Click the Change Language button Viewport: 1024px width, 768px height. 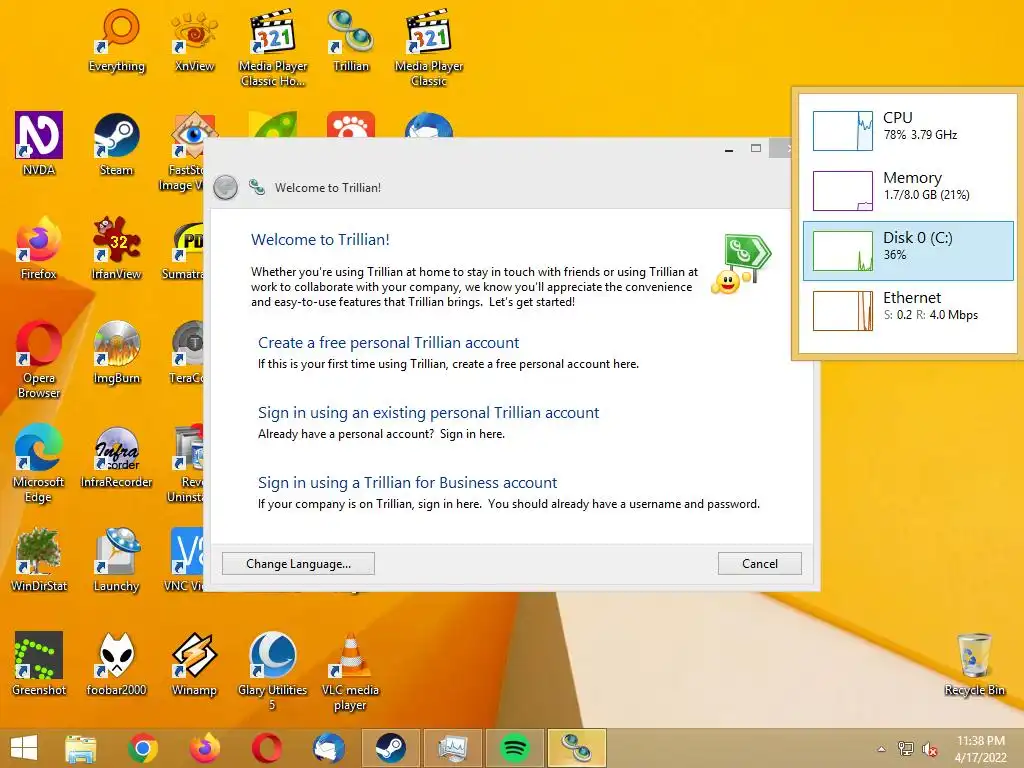(298, 564)
